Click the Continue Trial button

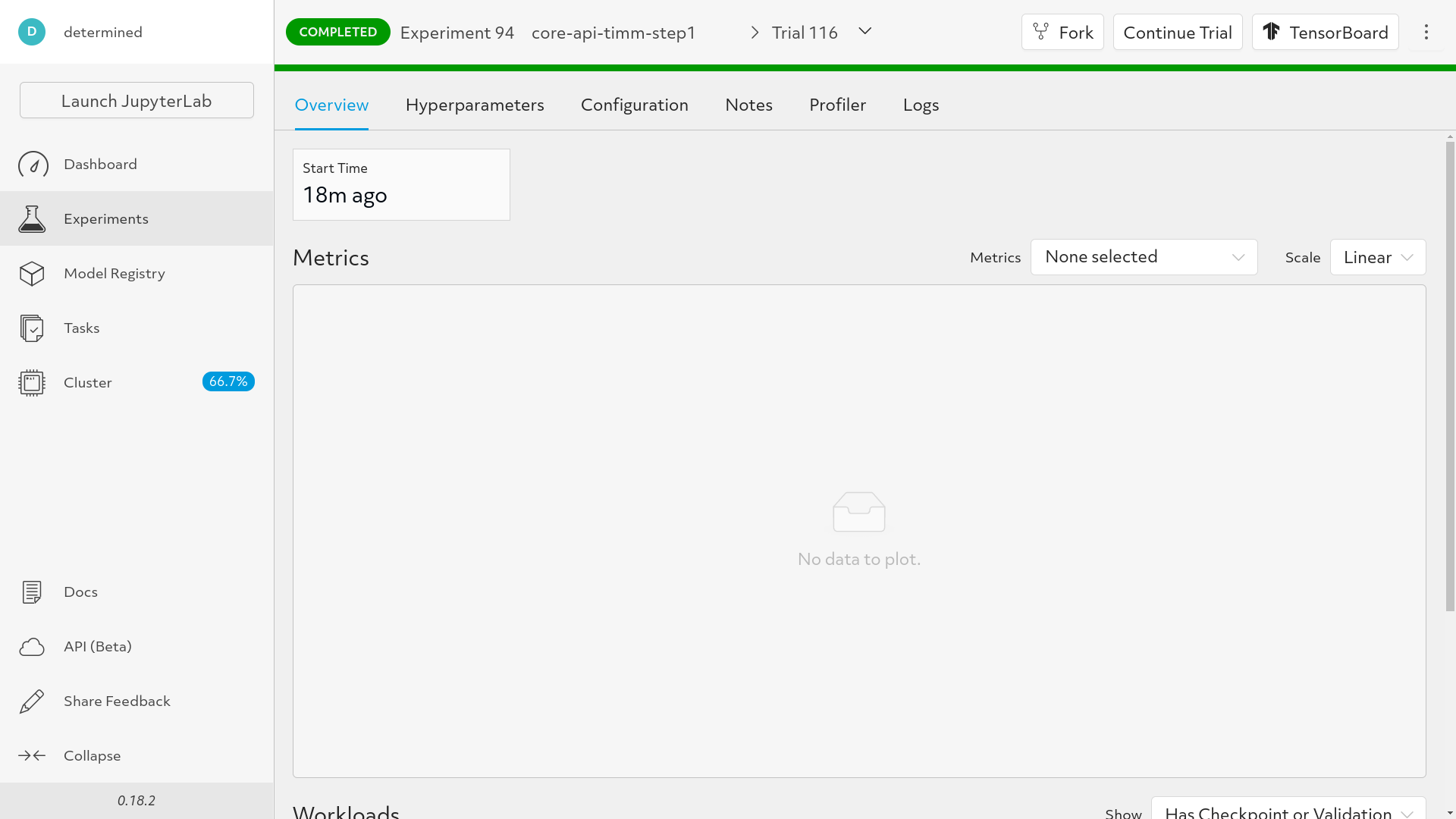1178,32
